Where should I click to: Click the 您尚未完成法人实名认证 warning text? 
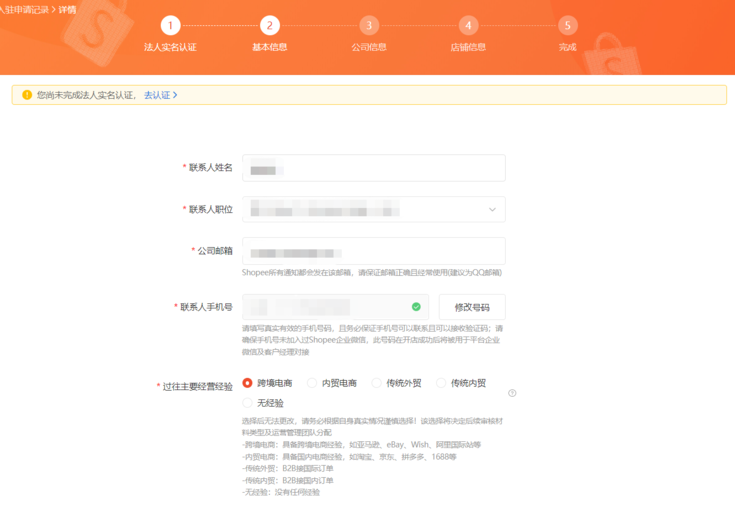(87, 95)
